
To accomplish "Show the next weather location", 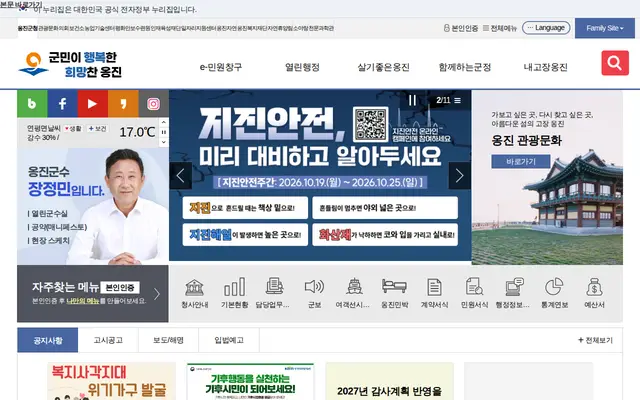I will [x=164, y=142].
